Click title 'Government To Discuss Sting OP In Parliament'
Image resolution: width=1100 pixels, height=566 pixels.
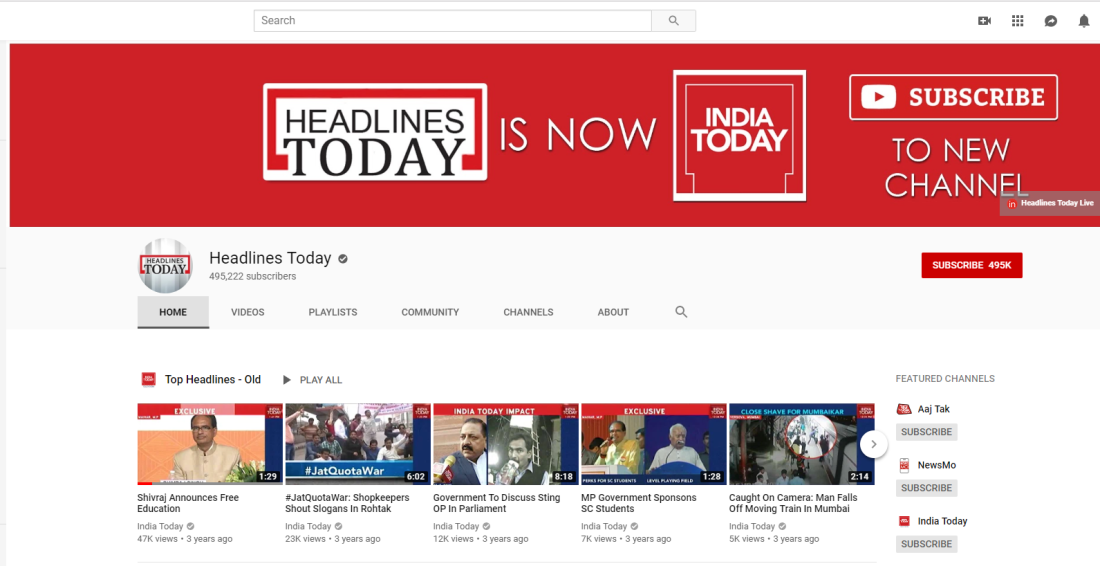coord(497,503)
